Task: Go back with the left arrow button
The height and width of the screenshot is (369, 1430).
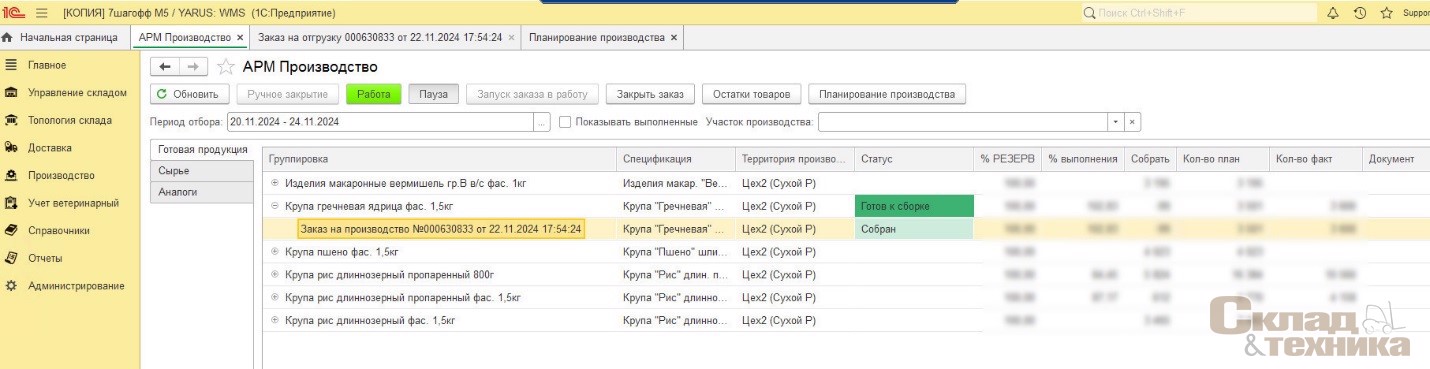Action: click(165, 67)
